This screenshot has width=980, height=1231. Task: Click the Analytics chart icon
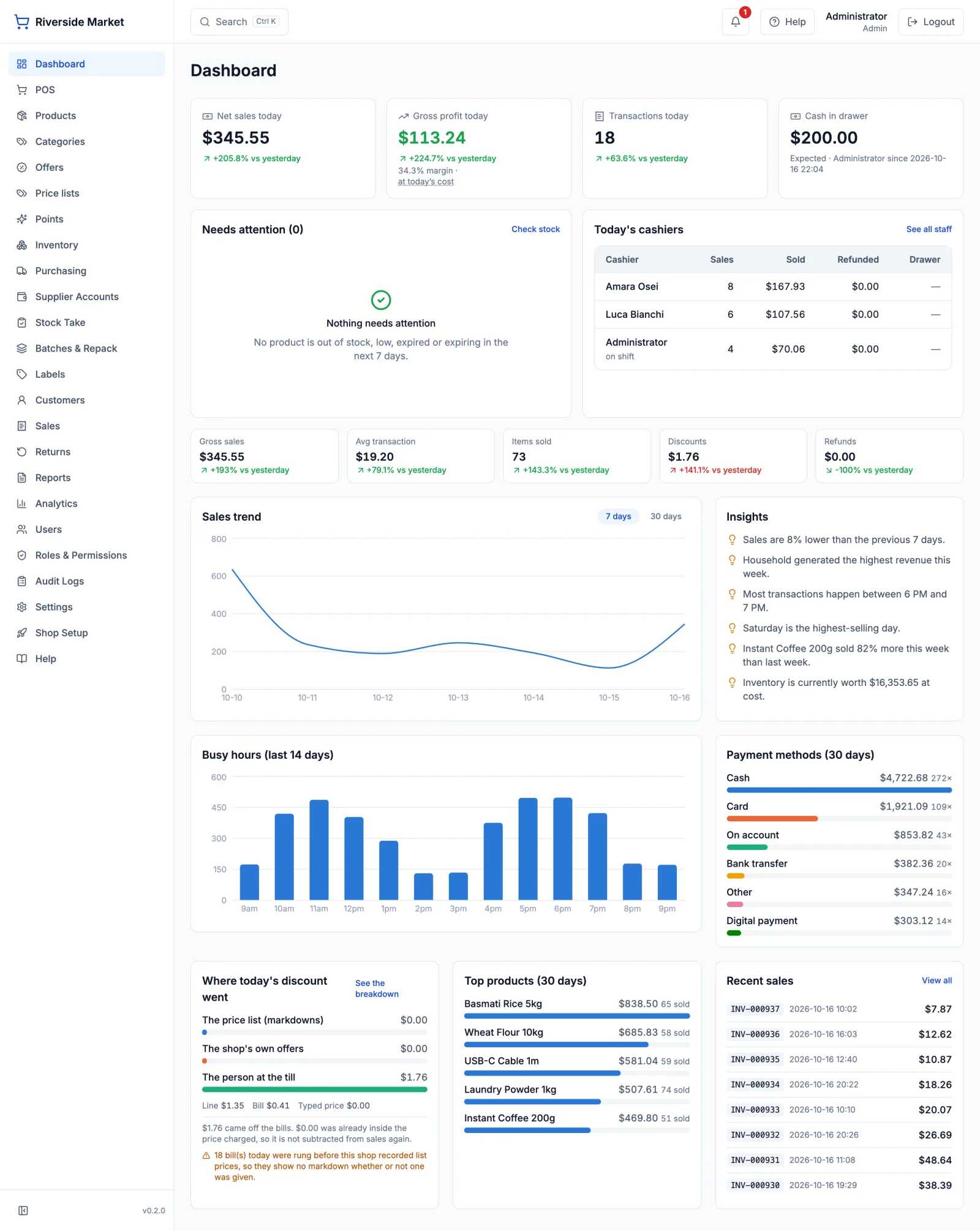(x=22, y=503)
